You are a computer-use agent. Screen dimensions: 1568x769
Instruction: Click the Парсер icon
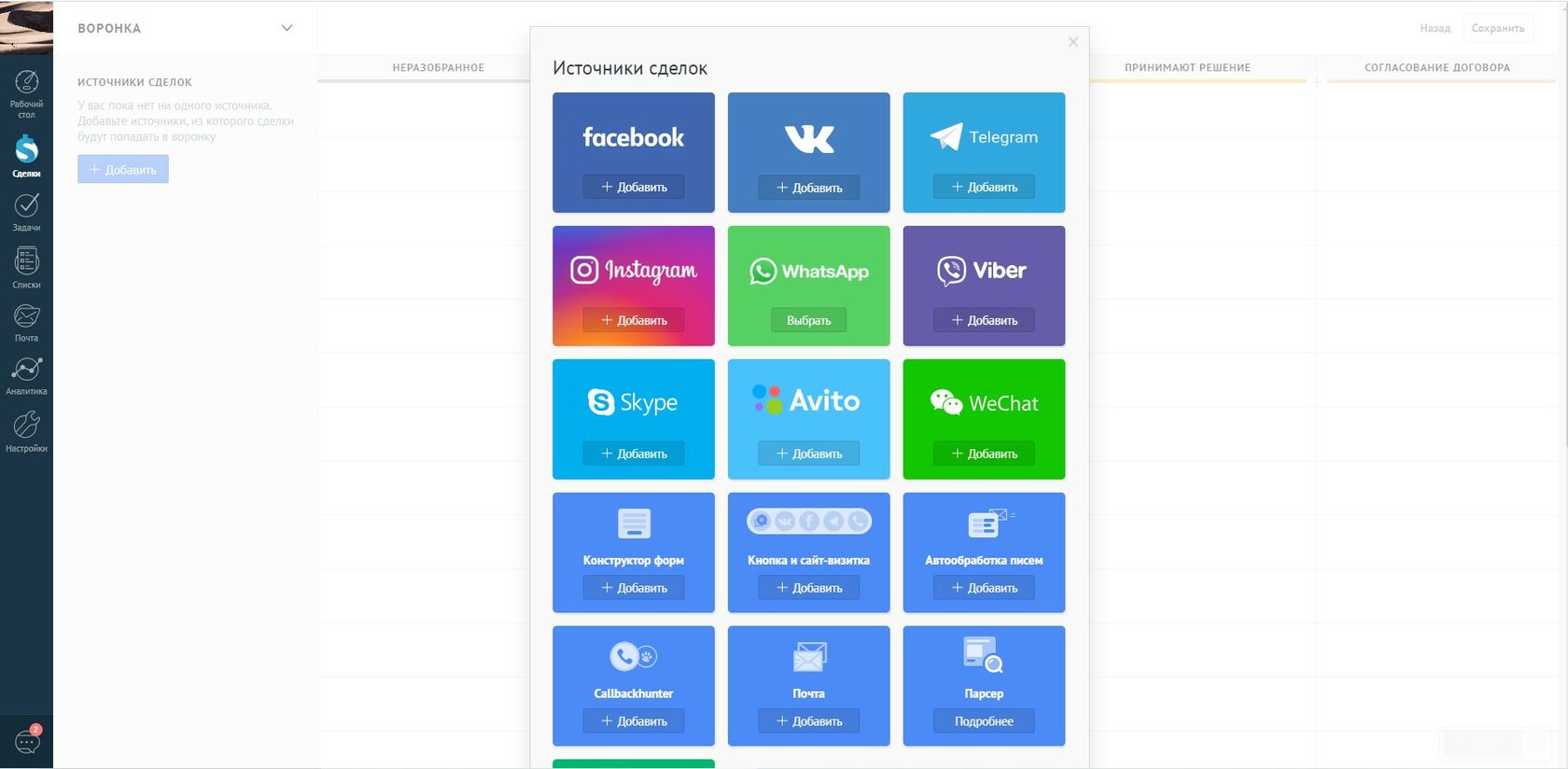click(x=984, y=655)
